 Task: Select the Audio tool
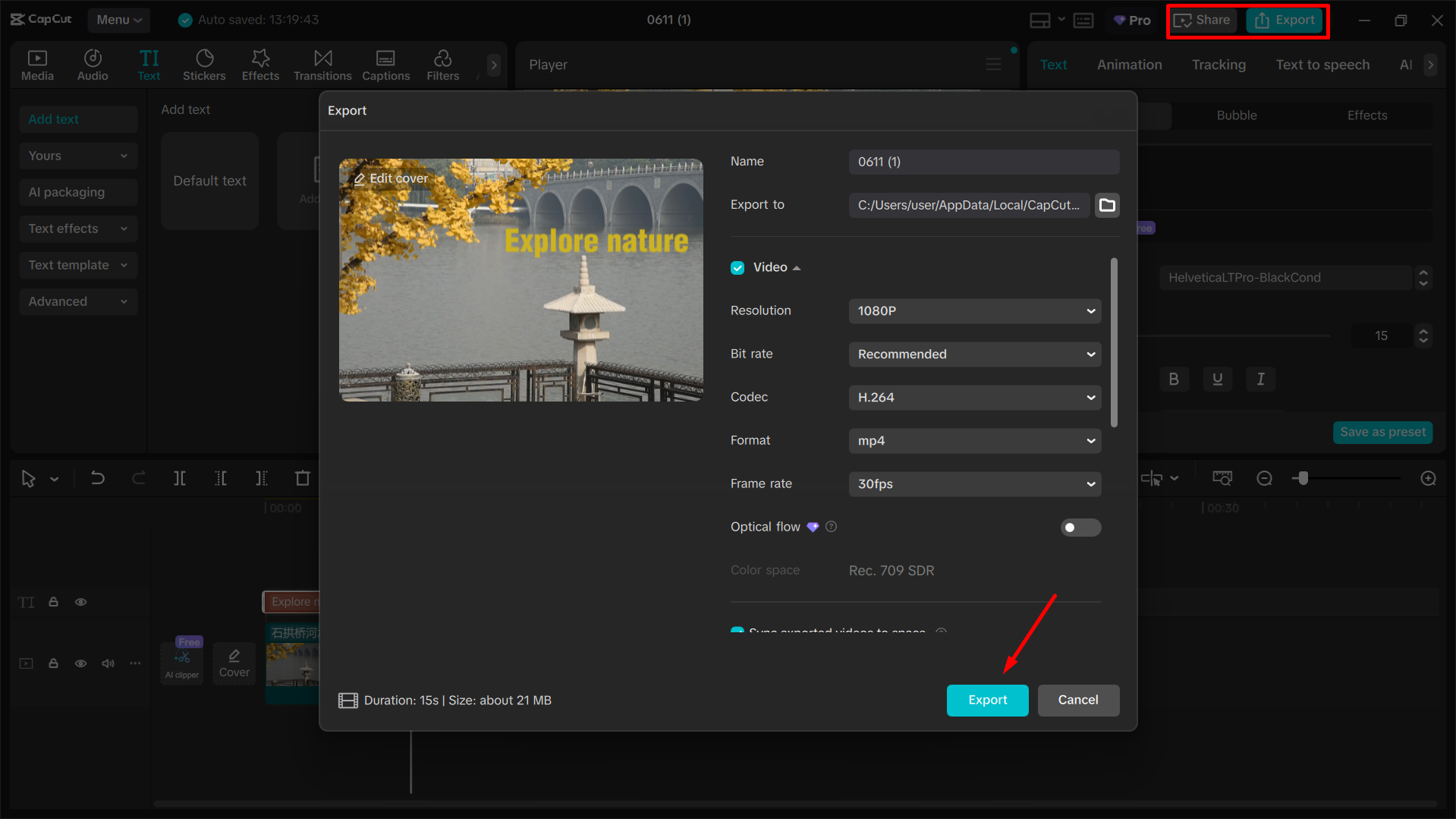[92, 65]
